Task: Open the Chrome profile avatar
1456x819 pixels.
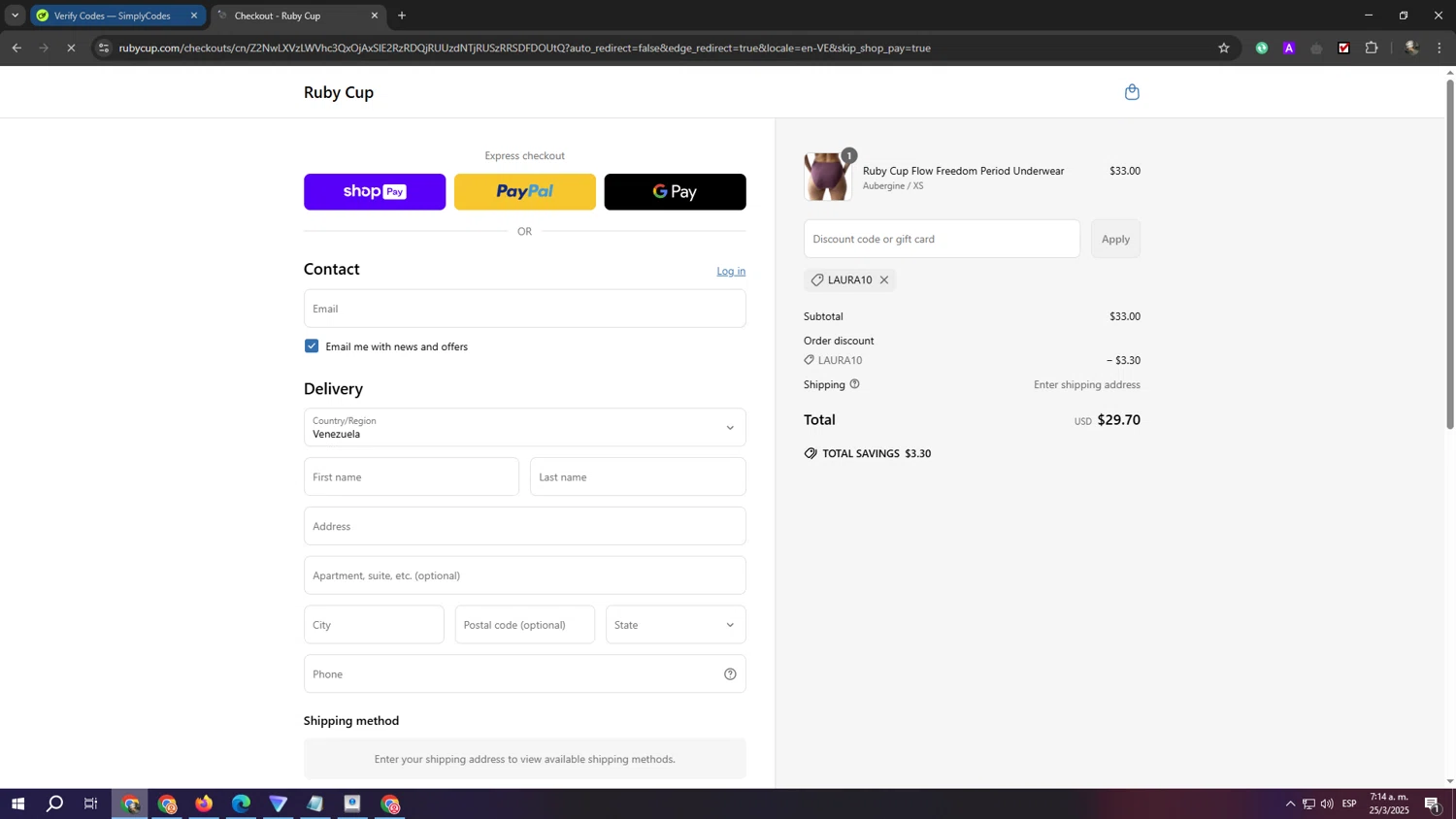Action: point(1411,48)
